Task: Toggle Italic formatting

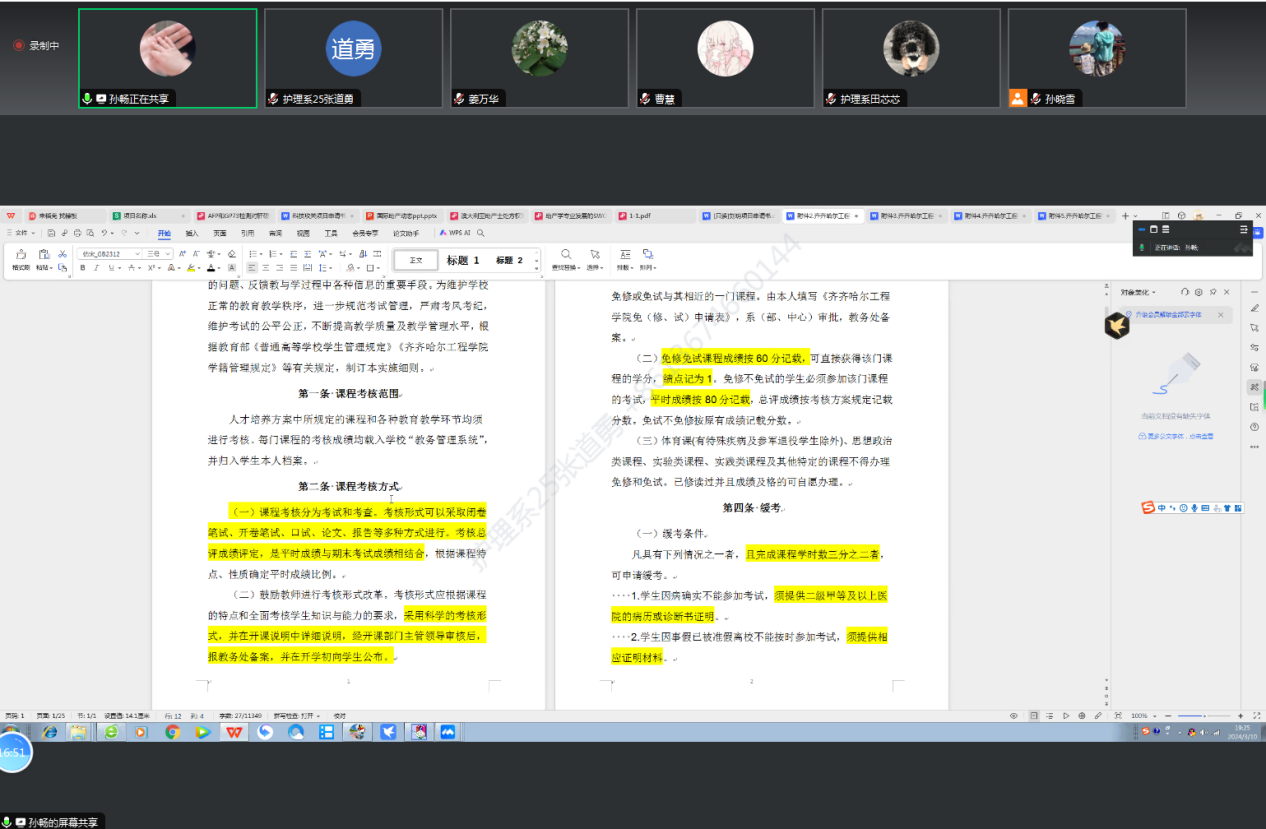Action: pyautogui.click(x=96, y=268)
